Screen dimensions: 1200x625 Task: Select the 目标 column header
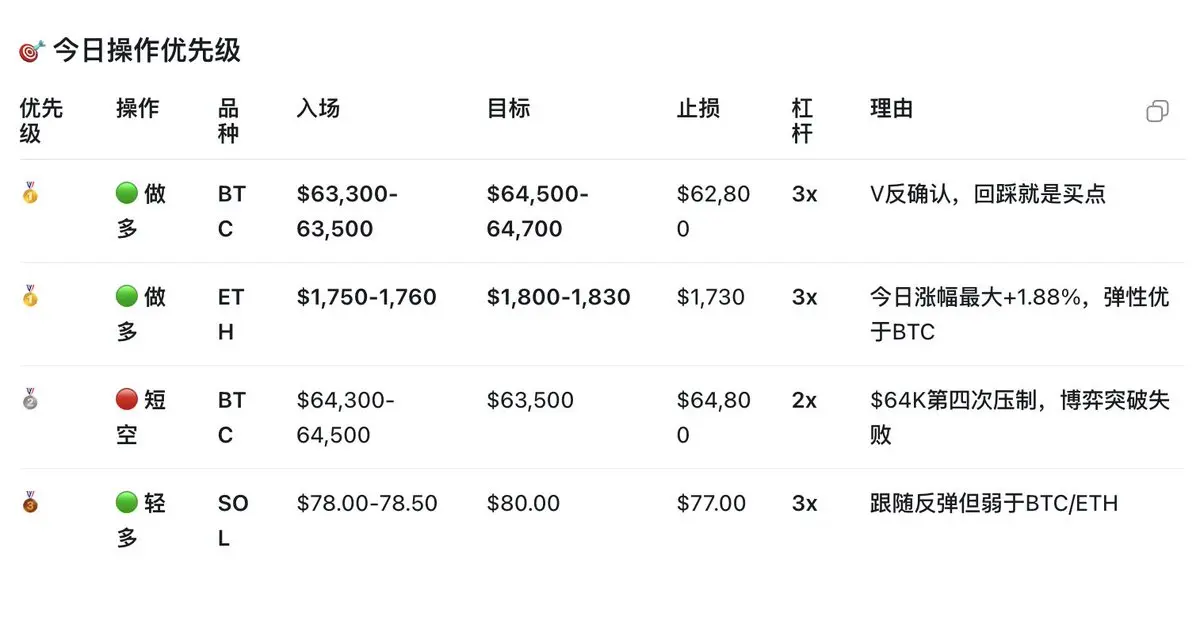click(508, 108)
